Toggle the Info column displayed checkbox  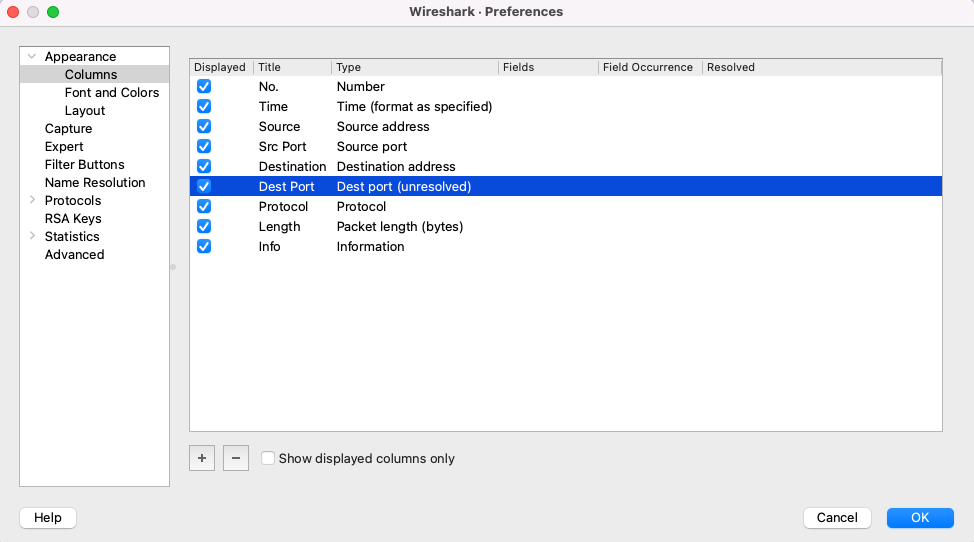[x=204, y=246]
